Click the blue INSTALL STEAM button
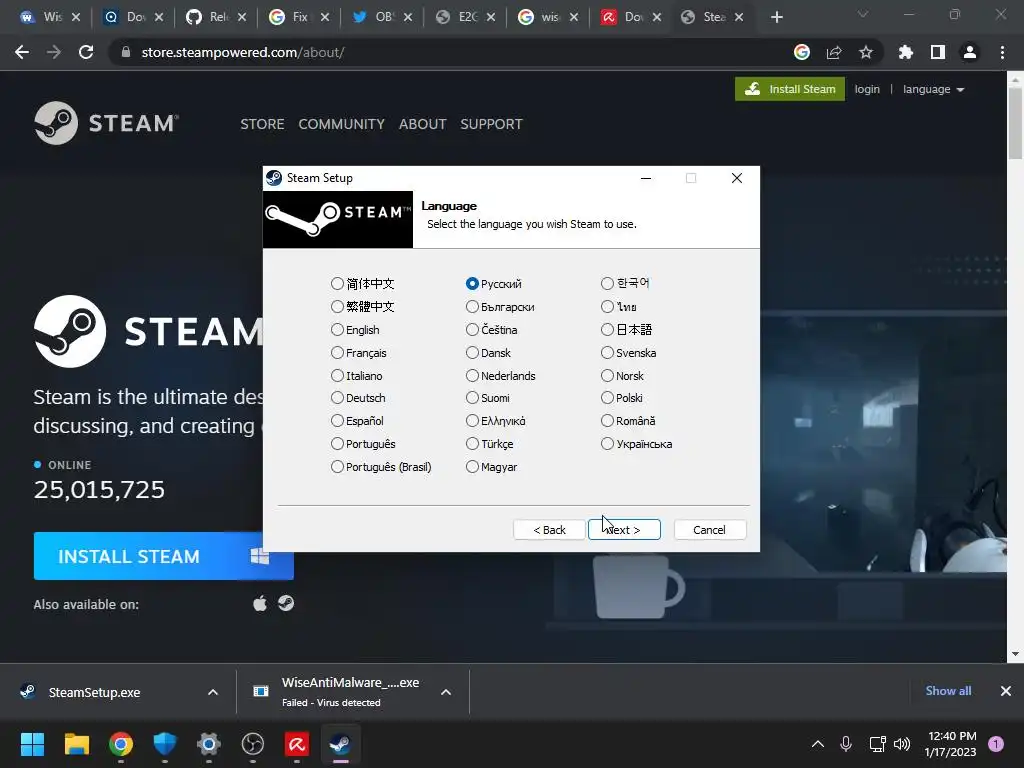1024x768 pixels. coord(163,556)
